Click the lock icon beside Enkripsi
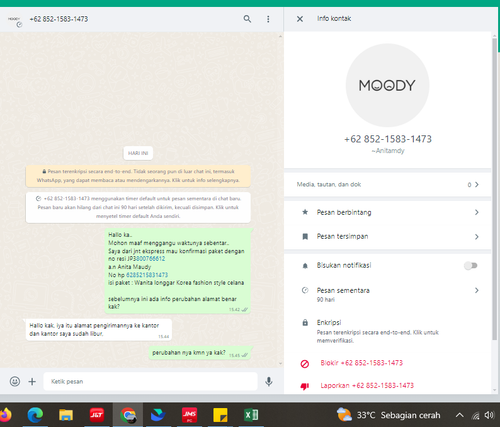The height and width of the screenshot is (427, 500). (305, 322)
